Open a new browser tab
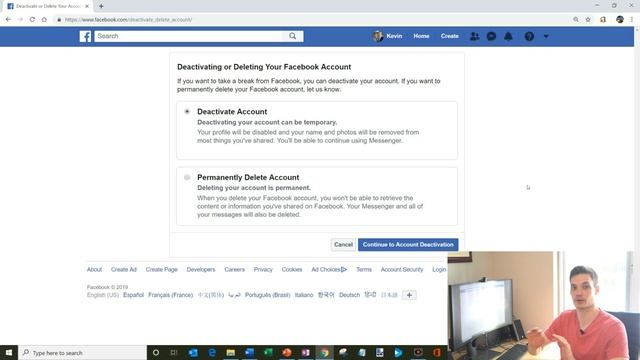This screenshot has height=360, width=640. pos(101,6)
